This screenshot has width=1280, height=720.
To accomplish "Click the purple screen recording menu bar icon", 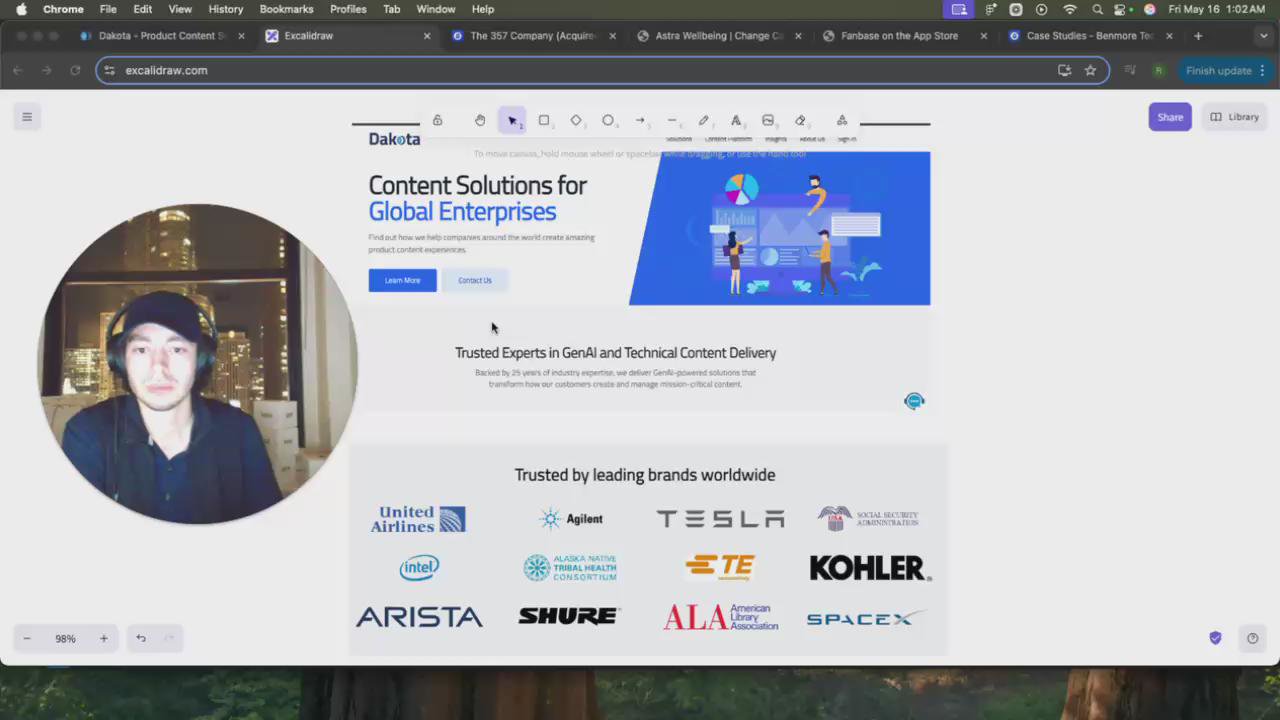I will pyautogui.click(x=959, y=9).
